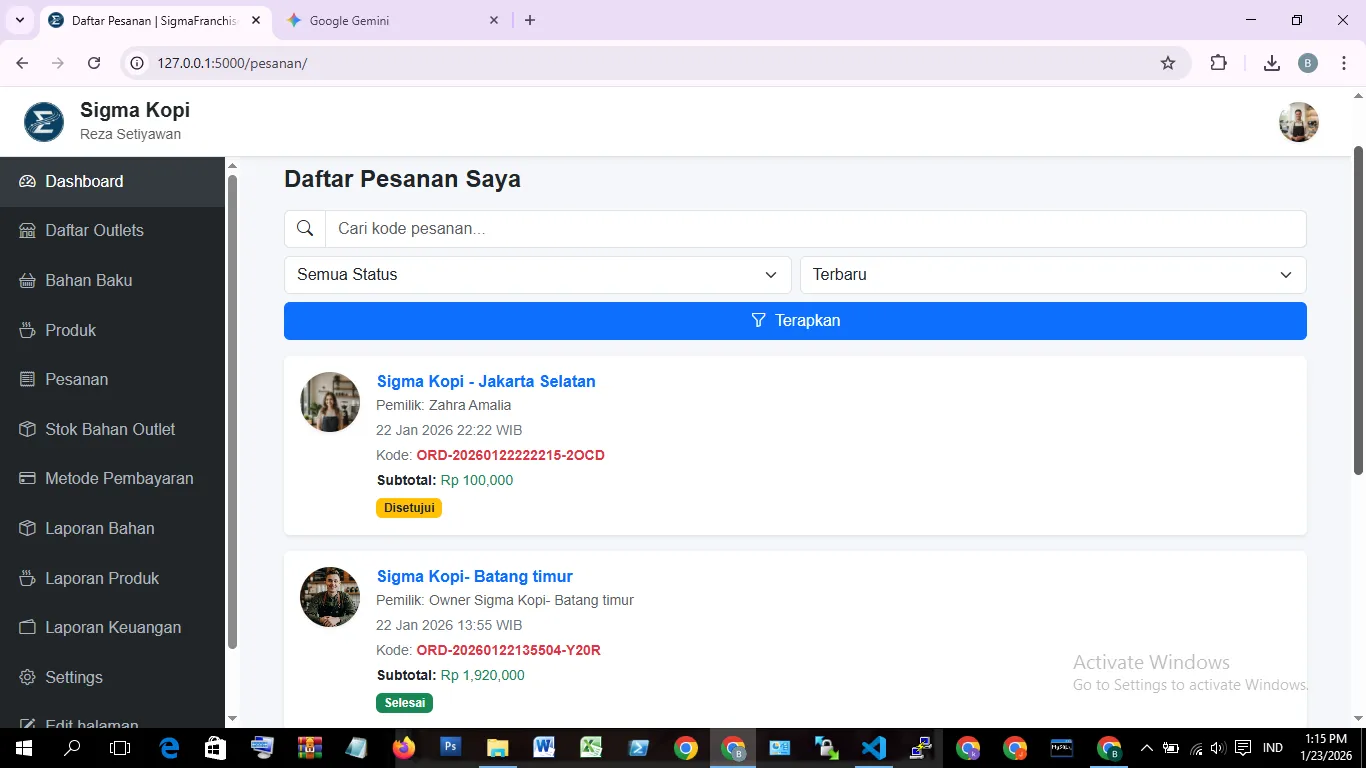The image size is (1366, 768).
Task: Go back with the browser back arrow
Action: point(22,63)
